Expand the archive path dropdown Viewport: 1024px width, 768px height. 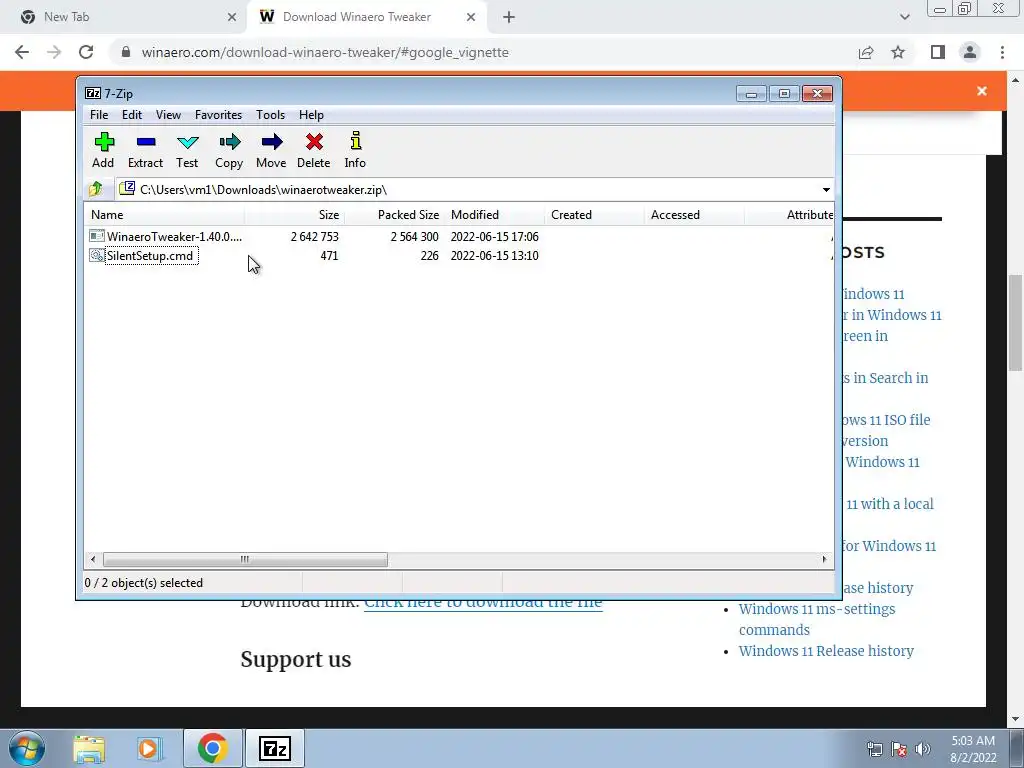click(826, 190)
